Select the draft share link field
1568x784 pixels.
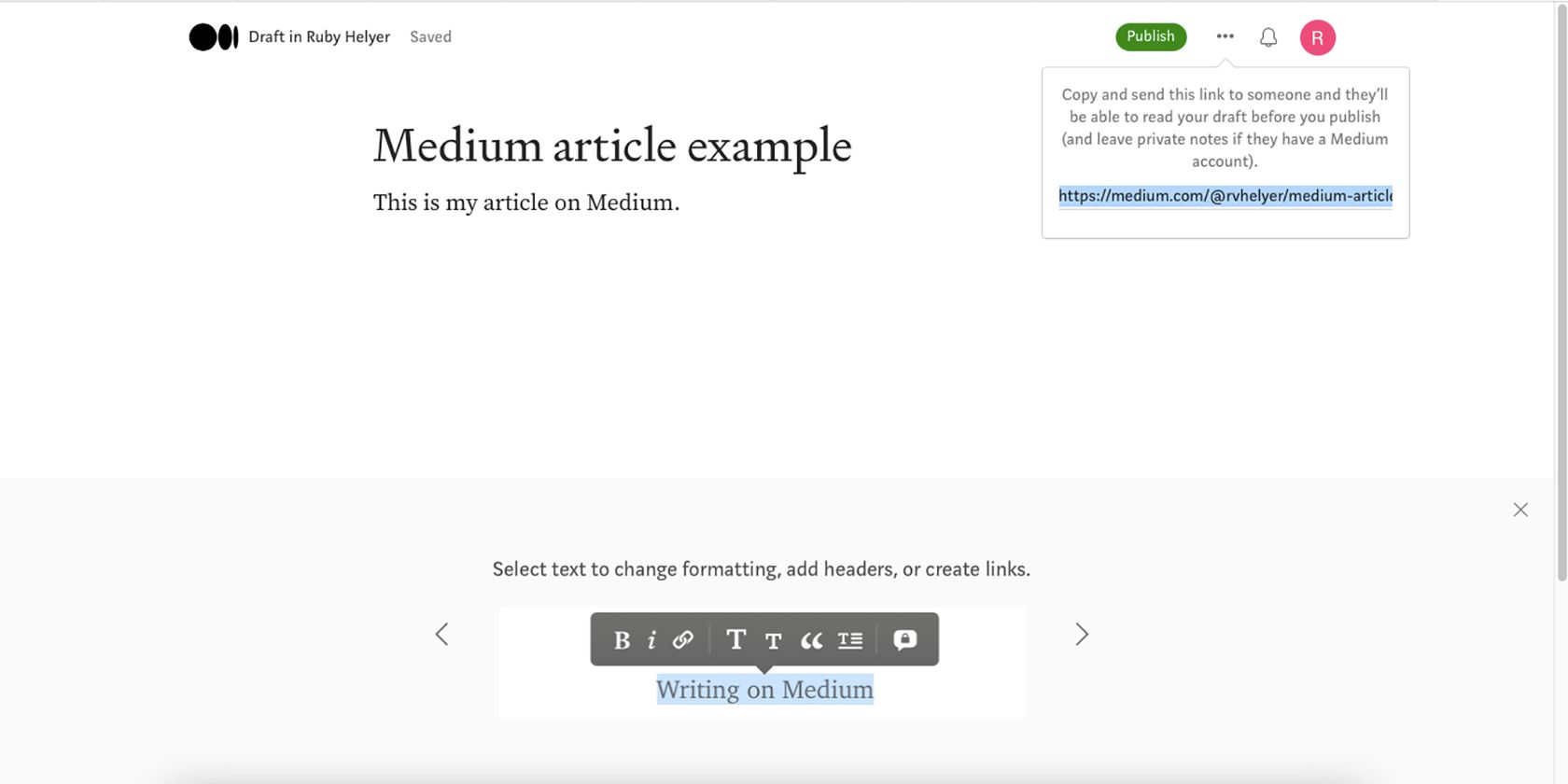[1225, 196]
